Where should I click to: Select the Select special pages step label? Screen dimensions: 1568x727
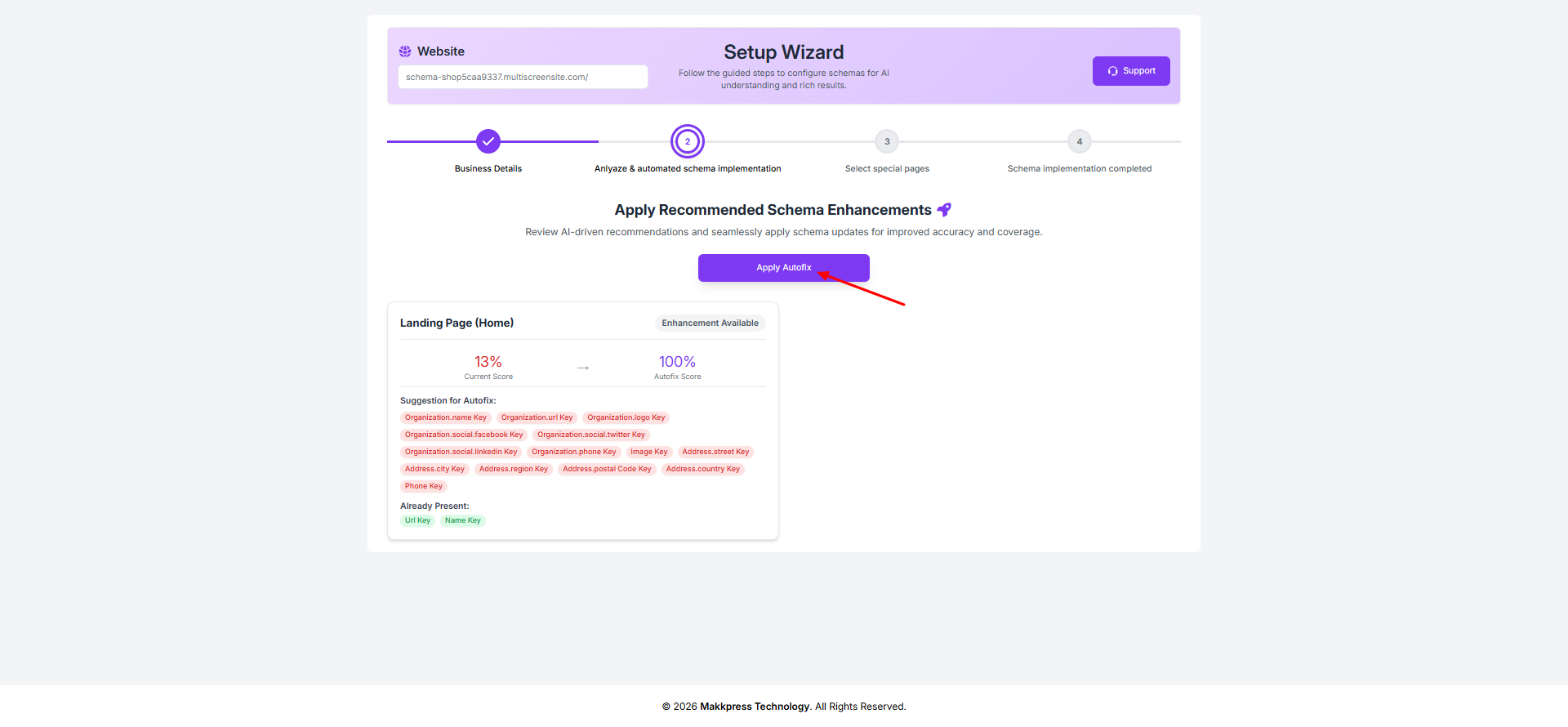(887, 169)
